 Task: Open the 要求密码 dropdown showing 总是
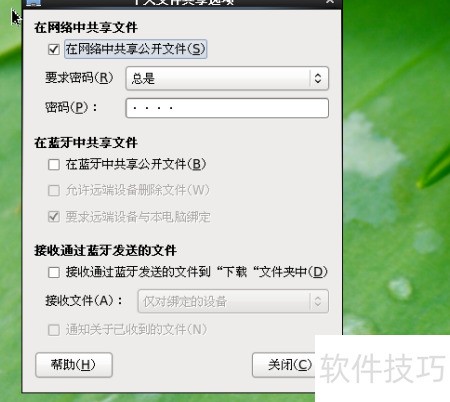click(227, 78)
